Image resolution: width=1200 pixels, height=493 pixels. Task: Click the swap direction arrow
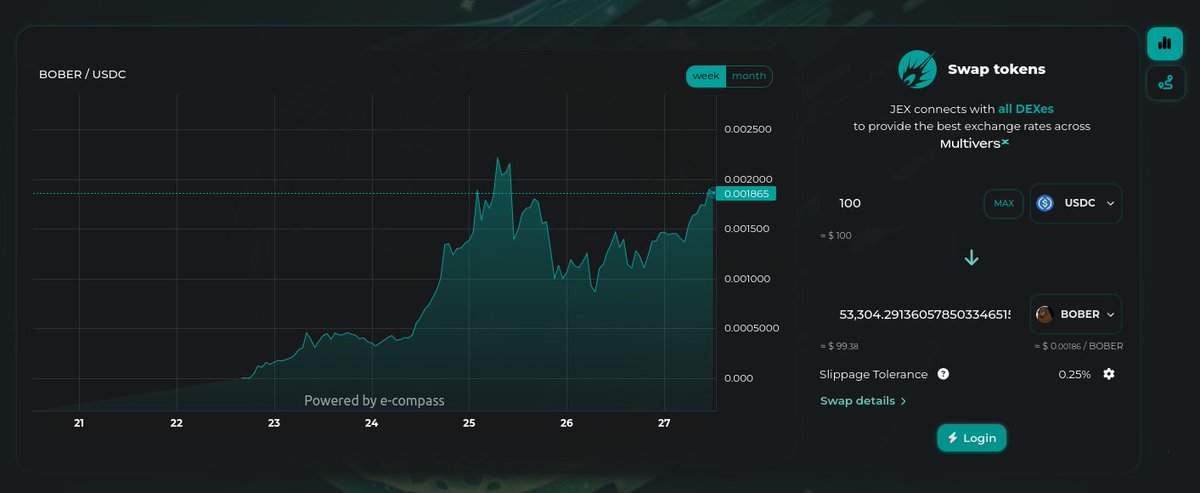971,258
